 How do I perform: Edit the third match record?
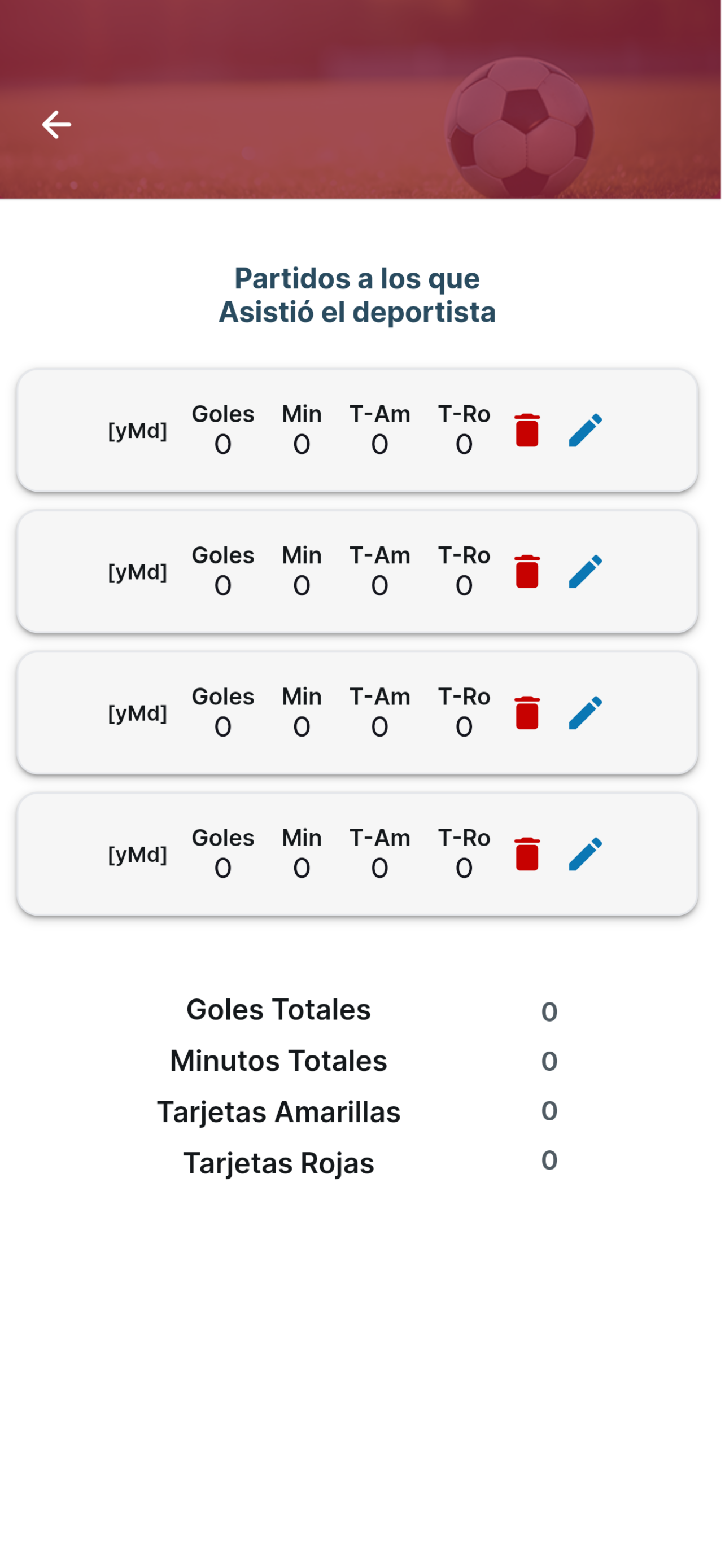pos(586,713)
